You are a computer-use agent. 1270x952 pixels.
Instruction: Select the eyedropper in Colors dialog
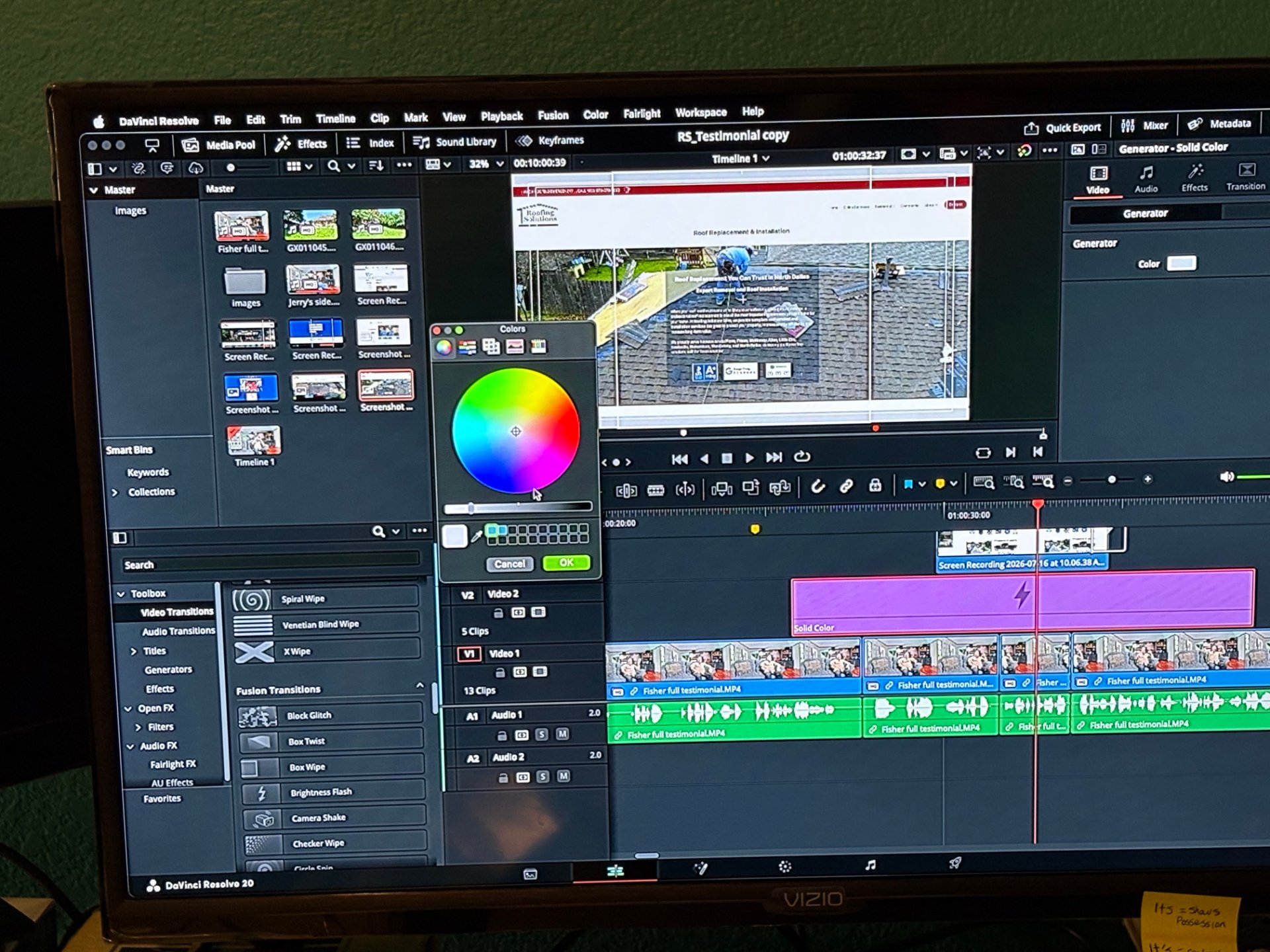pos(476,537)
